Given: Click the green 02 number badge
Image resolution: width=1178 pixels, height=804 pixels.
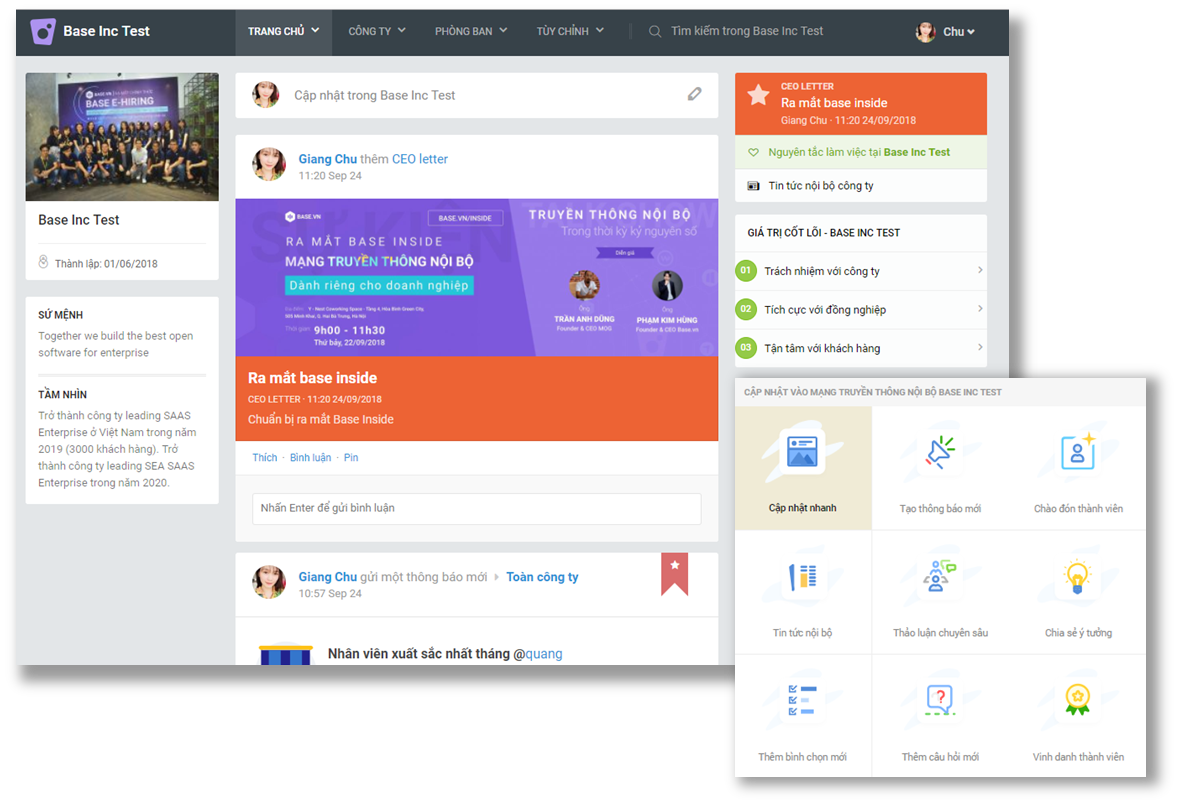Looking at the screenshot, I should point(746,309).
